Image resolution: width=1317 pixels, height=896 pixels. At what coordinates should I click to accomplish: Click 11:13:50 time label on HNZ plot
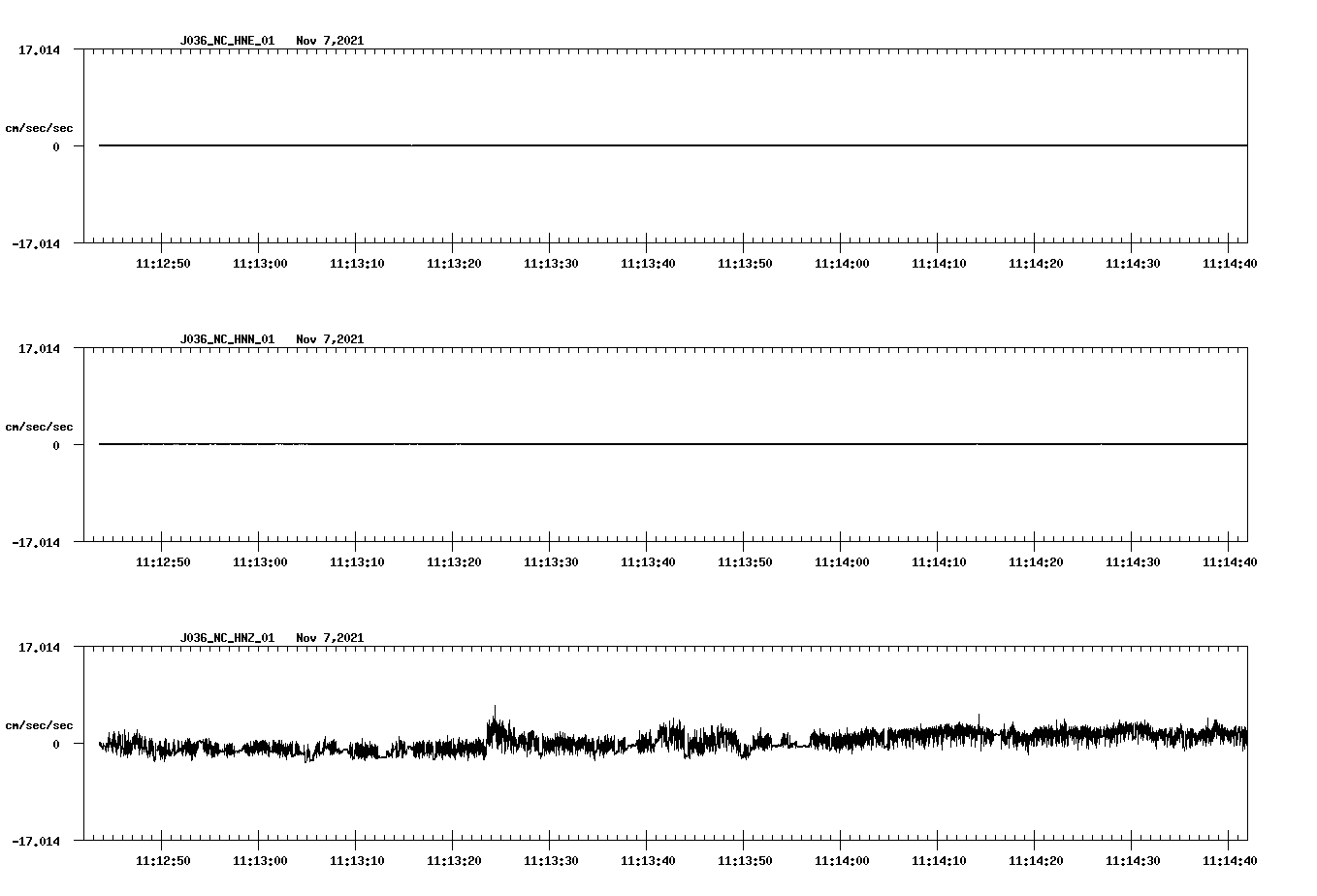(745, 861)
